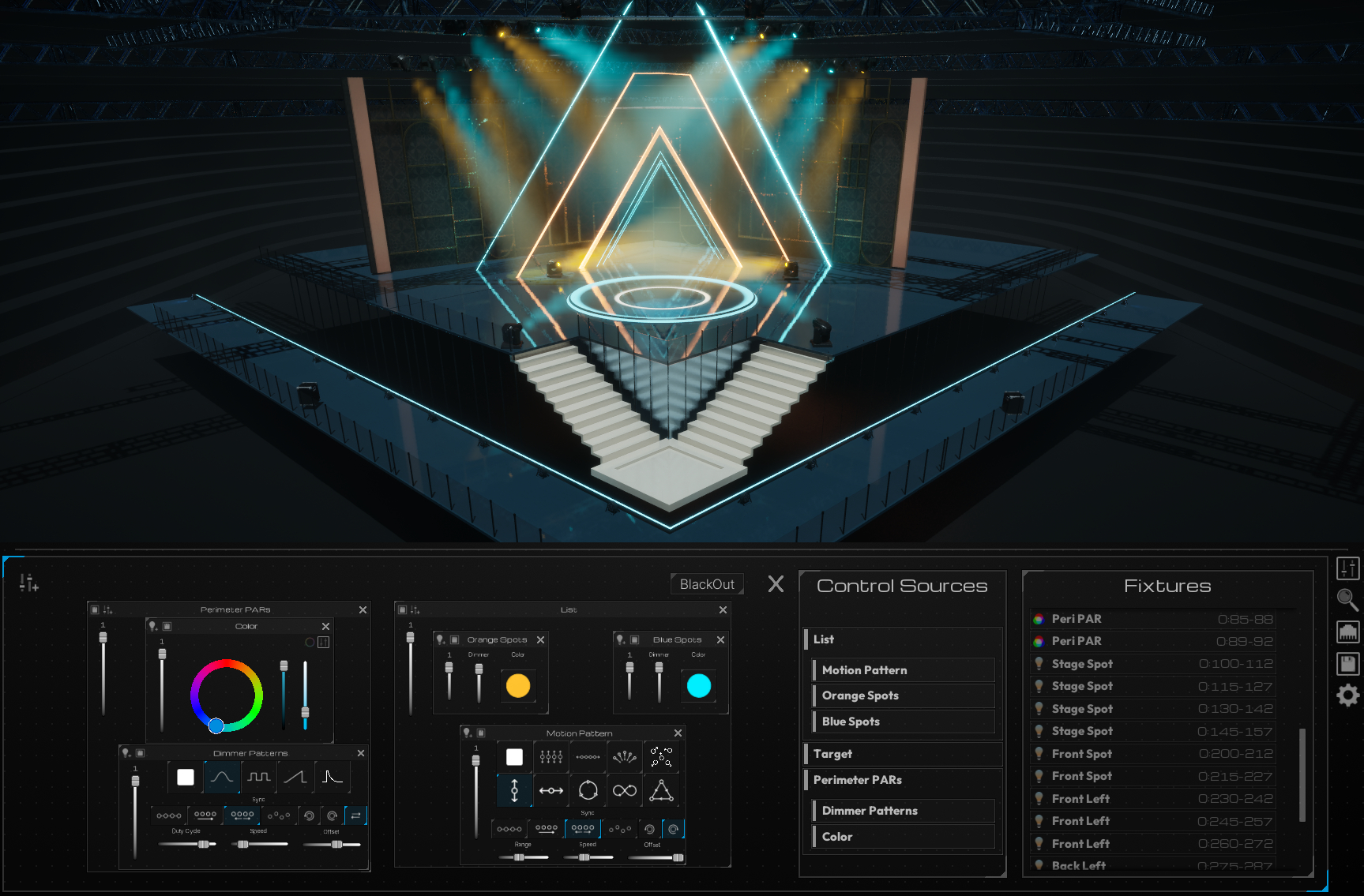This screenshot has height=896, width=1364.
Task: Set Motion Pattern sync to forward direction
Action: click(547, 829)
